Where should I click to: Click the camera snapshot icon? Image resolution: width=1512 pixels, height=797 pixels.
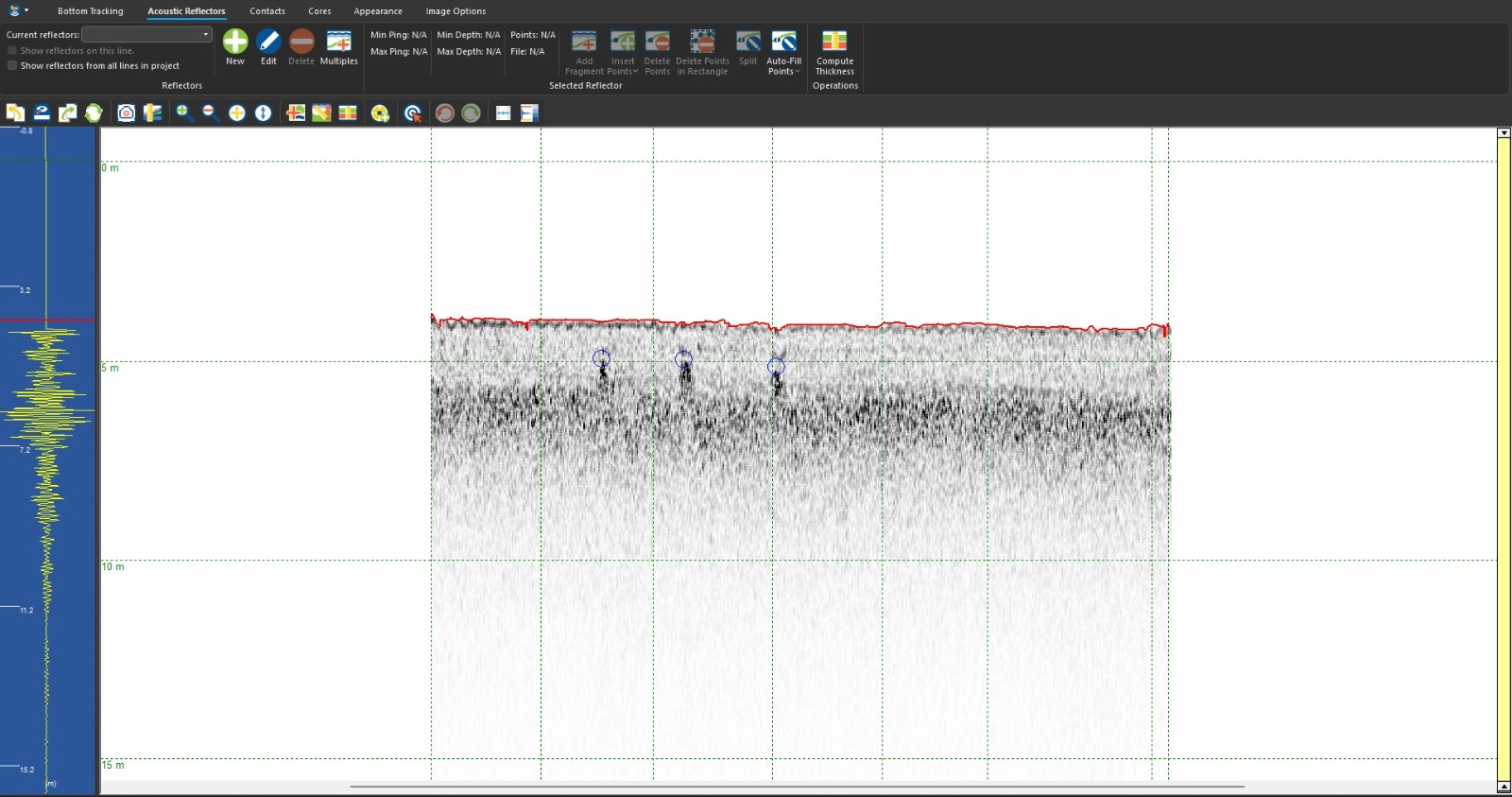point(126,113)
